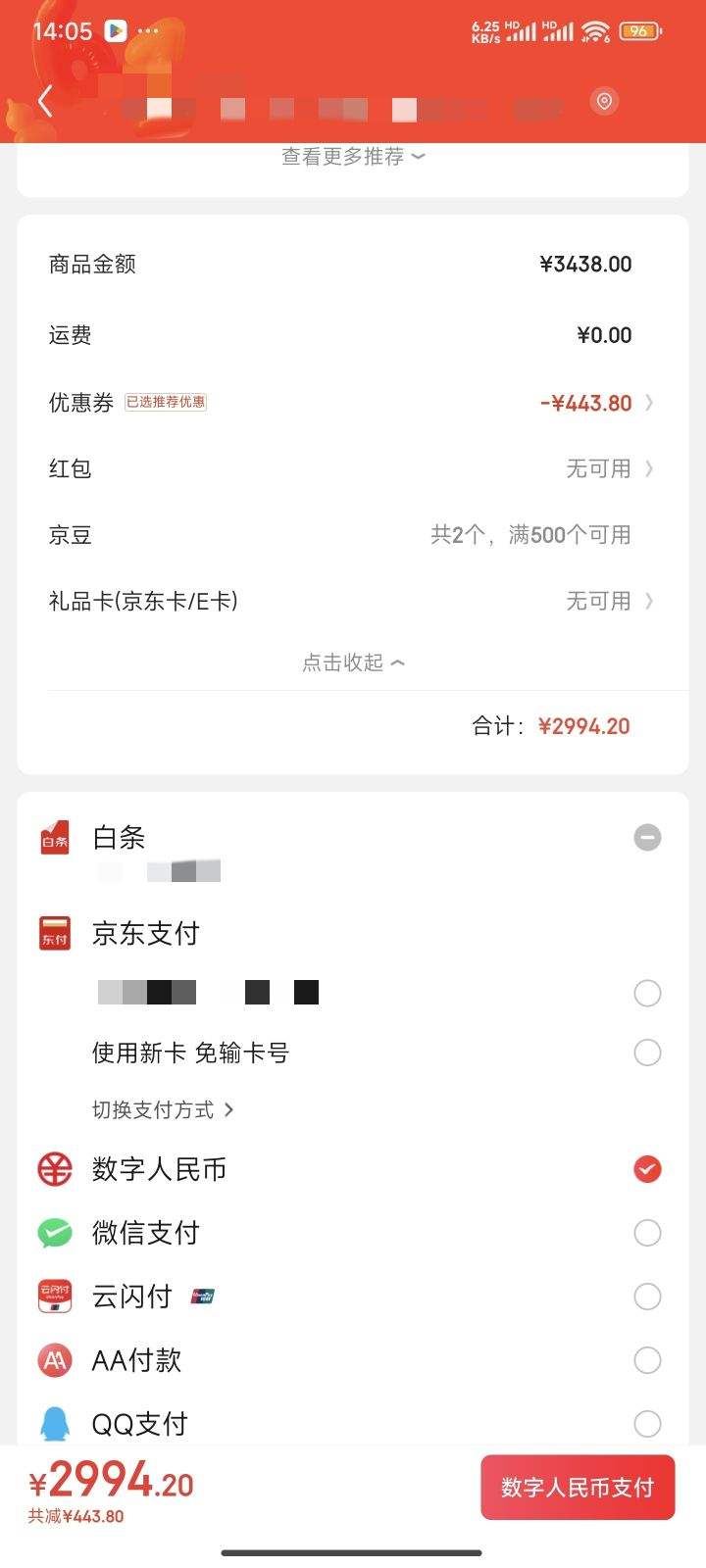Tap the UnionPay QuickPass icon
Screen dimensions: 706x1568
(x=55, y=1297)
